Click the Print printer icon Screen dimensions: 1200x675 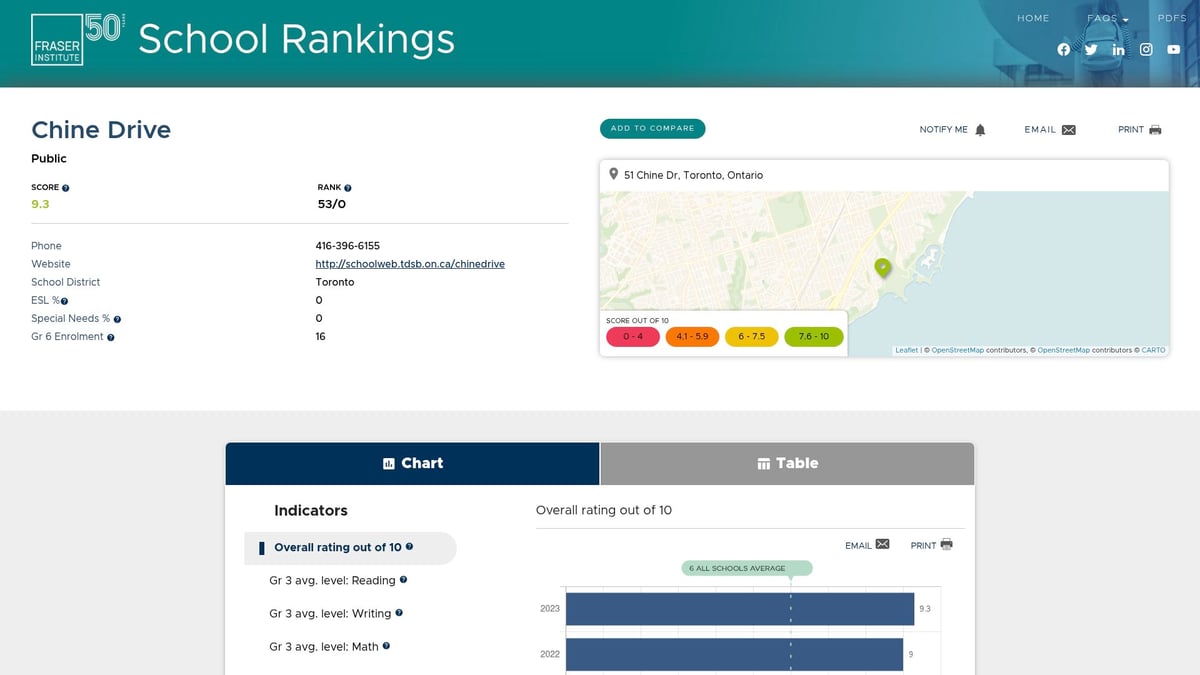tap(1157, 128)
